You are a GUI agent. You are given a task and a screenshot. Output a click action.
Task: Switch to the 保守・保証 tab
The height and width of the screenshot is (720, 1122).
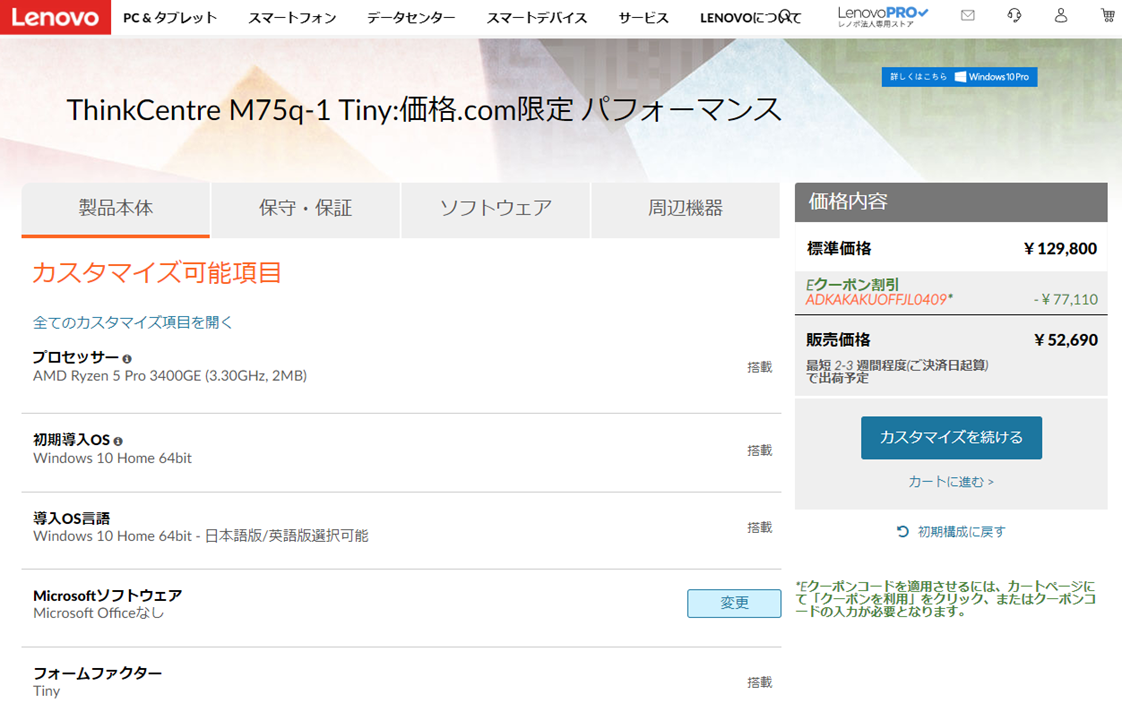coord(306,209)
